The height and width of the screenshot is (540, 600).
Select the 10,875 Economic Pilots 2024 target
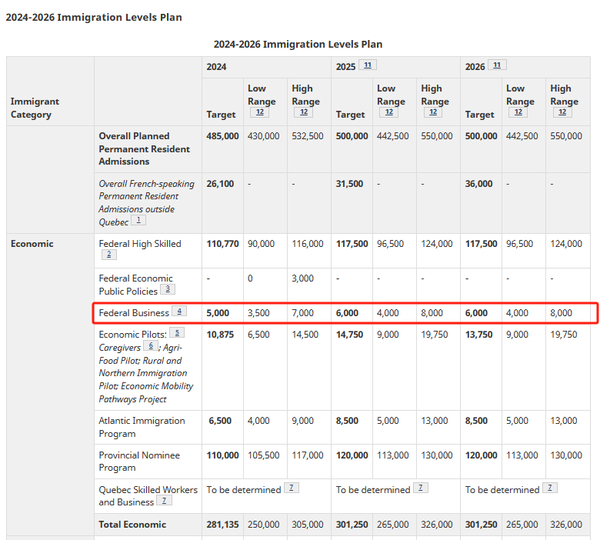coord(220,334)
